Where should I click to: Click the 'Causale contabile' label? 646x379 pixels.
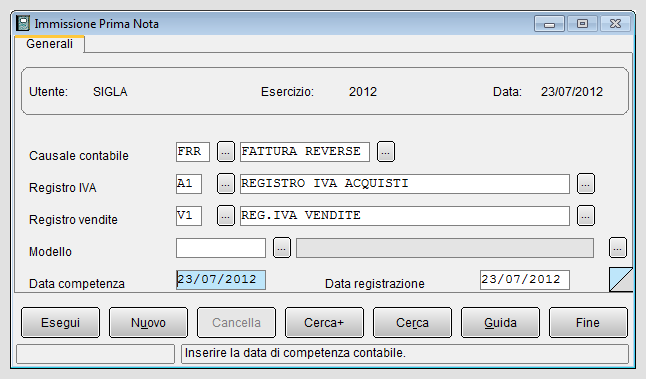[79, 156]
